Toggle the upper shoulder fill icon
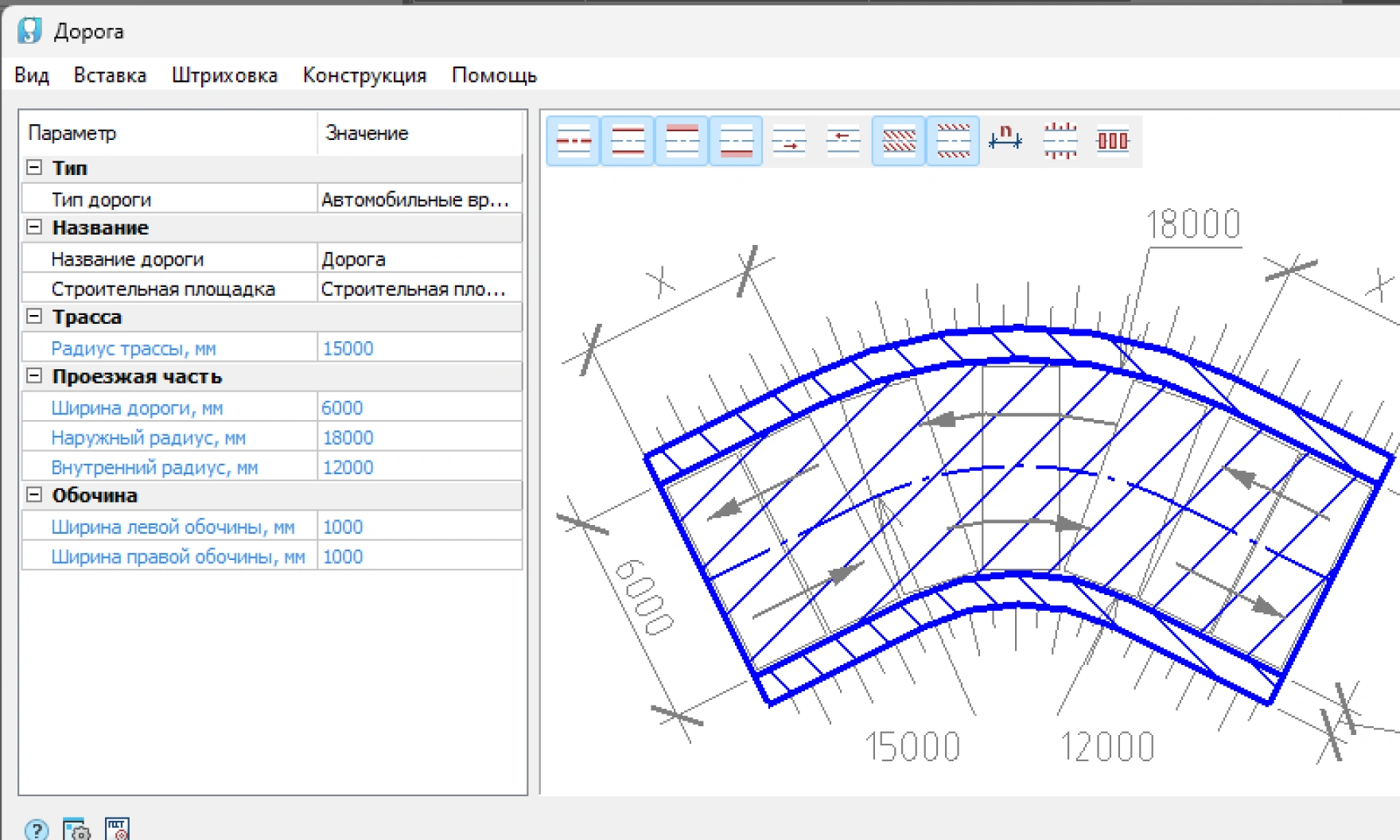This screenshot has height=840, width=1400. (681, 142)
